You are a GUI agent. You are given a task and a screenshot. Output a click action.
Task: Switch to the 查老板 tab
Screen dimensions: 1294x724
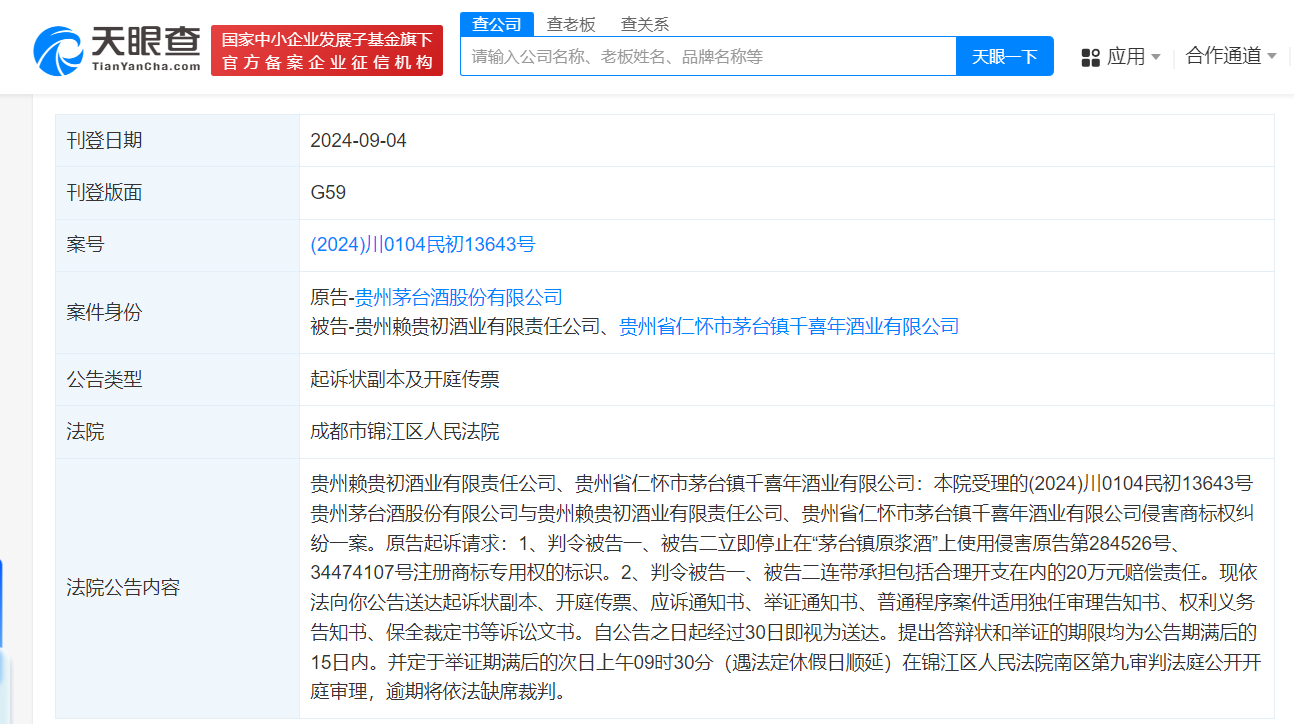pos(572,23)
